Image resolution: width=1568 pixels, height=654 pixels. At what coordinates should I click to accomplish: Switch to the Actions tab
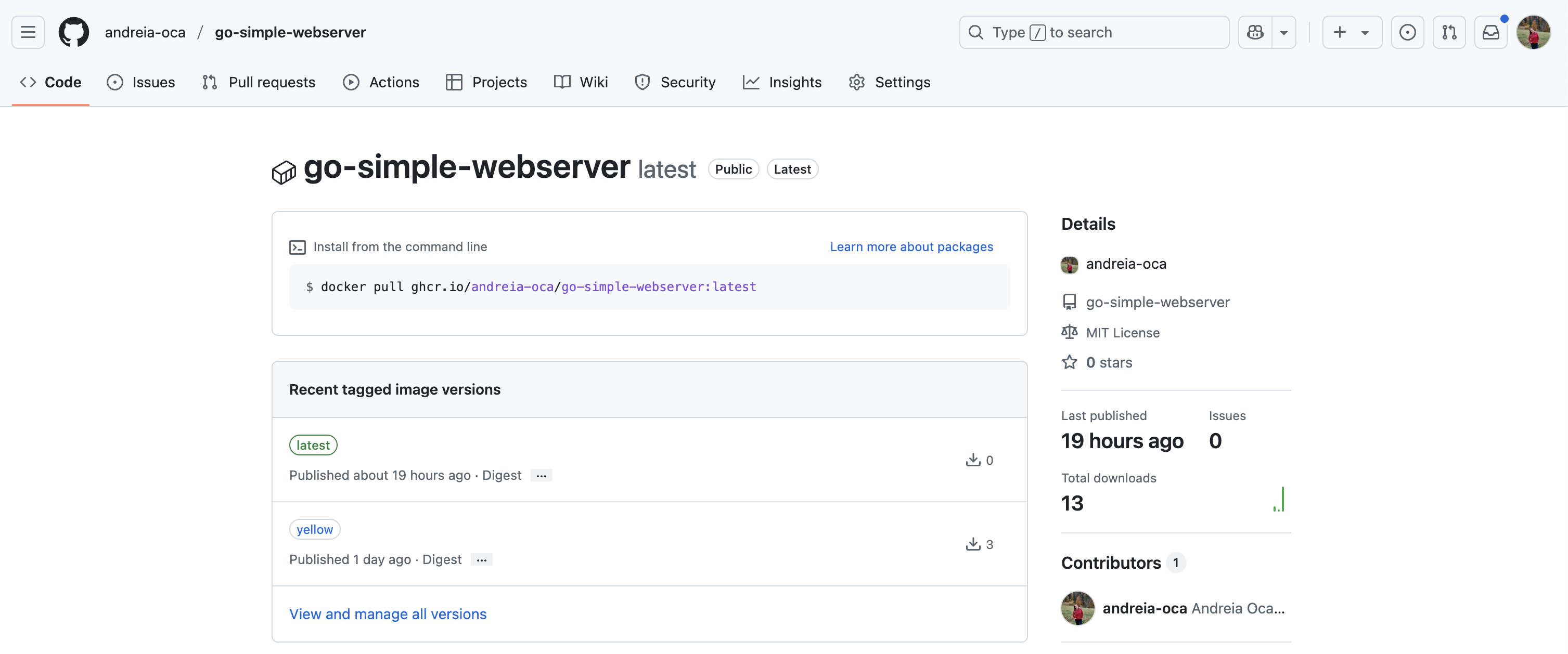click(381, 82)
